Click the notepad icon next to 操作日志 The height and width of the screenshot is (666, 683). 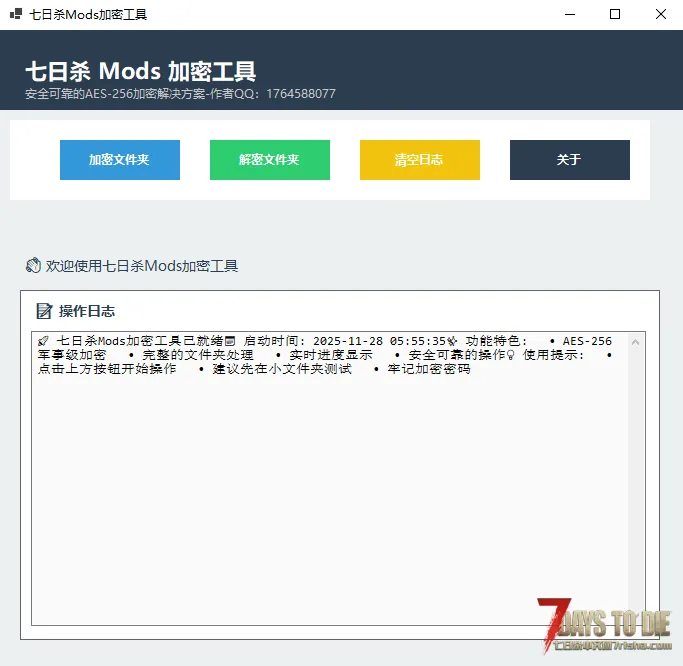[x=44, y=311]
